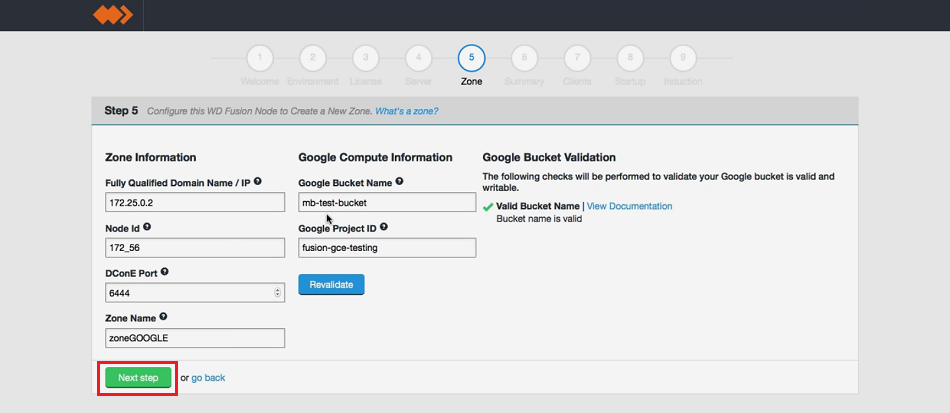Click the Revalidate button
The image size is (950, 413).
[331, 285]
